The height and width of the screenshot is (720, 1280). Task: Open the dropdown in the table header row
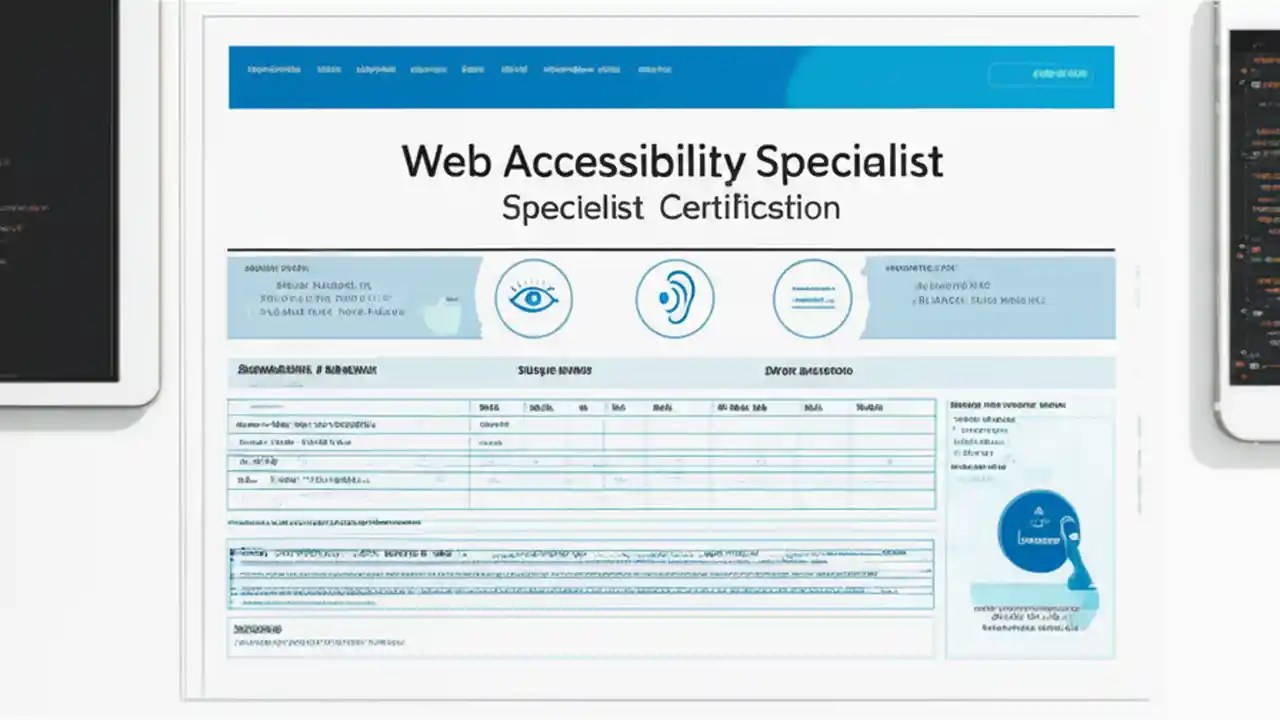268,407
